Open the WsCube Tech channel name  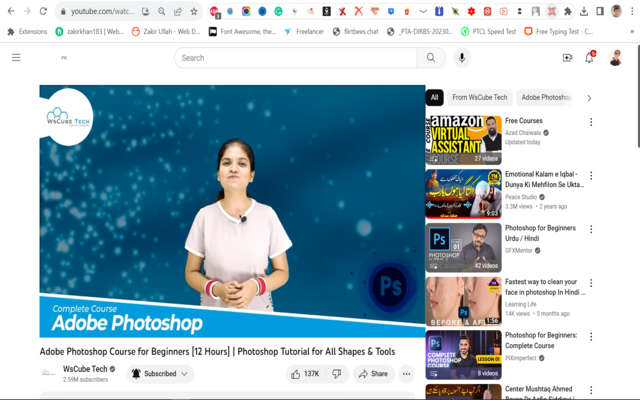coord(85,369)
